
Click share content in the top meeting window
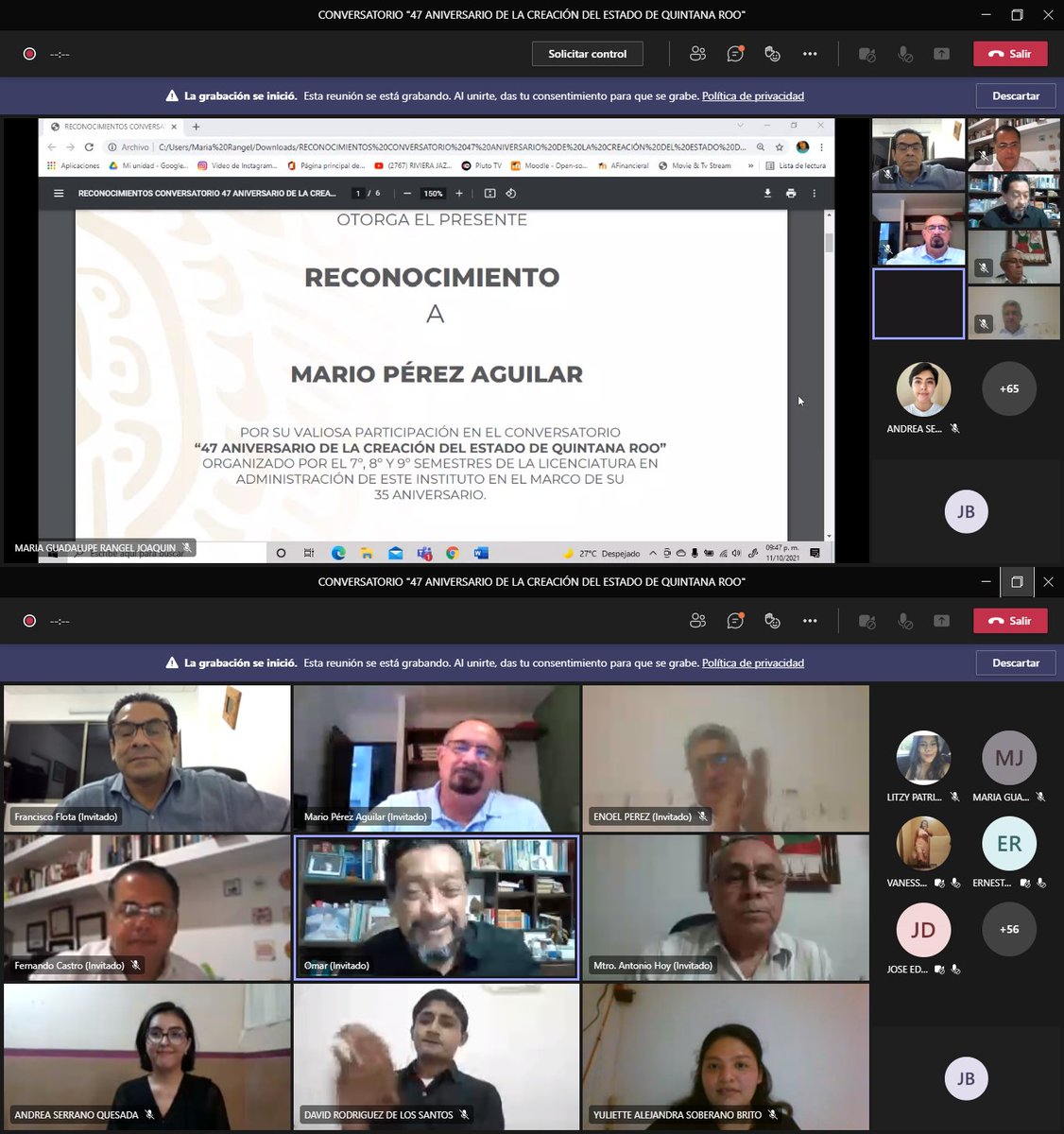[941, 54]
